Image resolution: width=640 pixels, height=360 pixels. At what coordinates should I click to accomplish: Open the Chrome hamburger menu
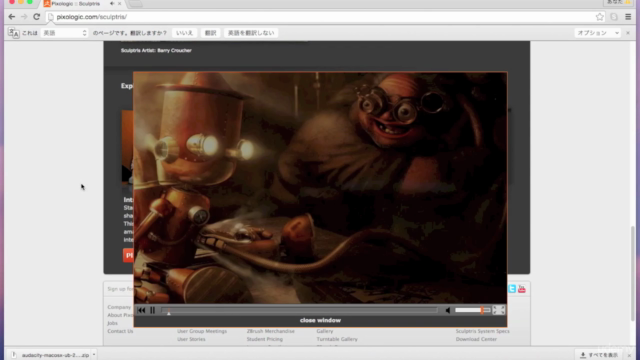tap(628, 17)
